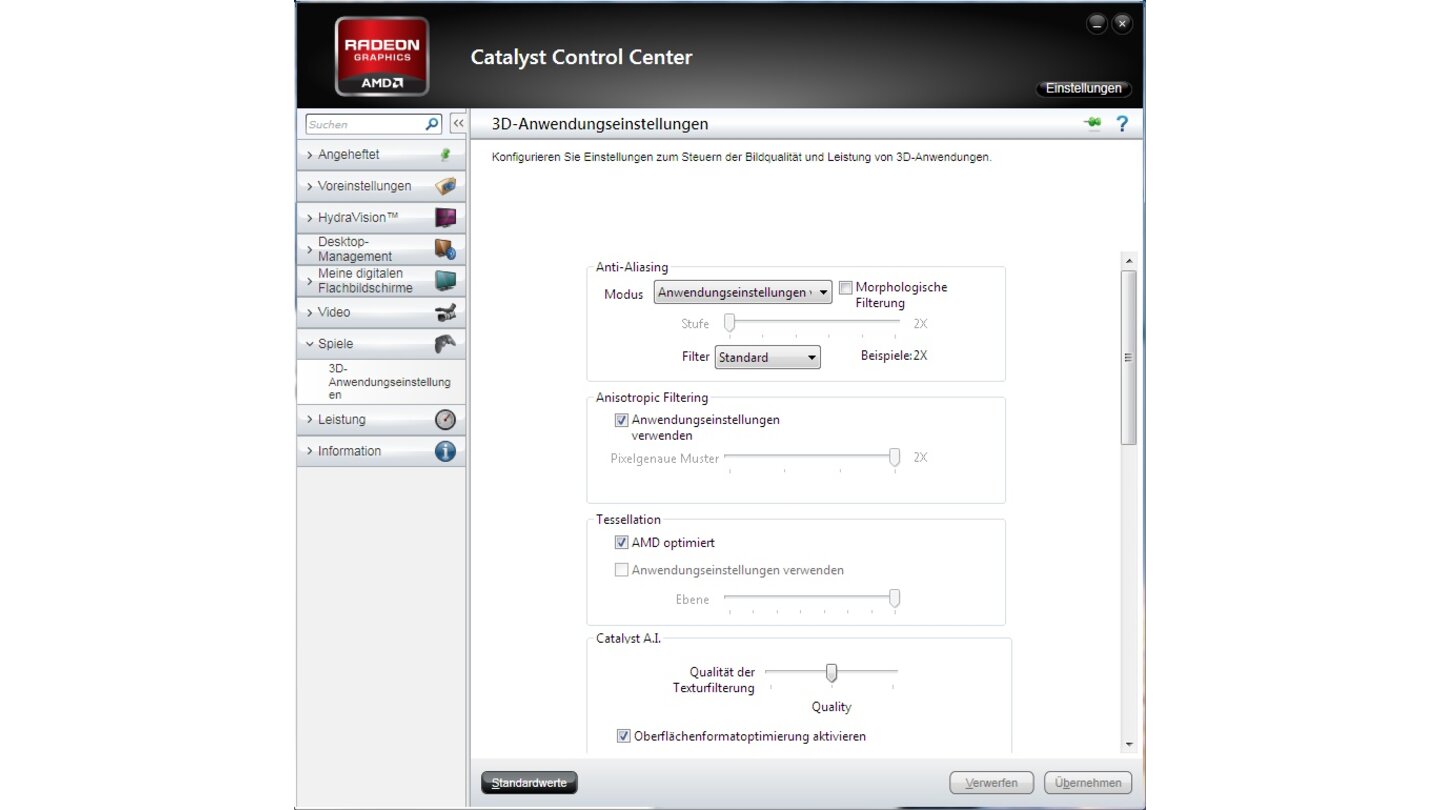1440x810 pixels.
Task: Click the Tessellation Ebene slider
Action: tap(812, 599)
